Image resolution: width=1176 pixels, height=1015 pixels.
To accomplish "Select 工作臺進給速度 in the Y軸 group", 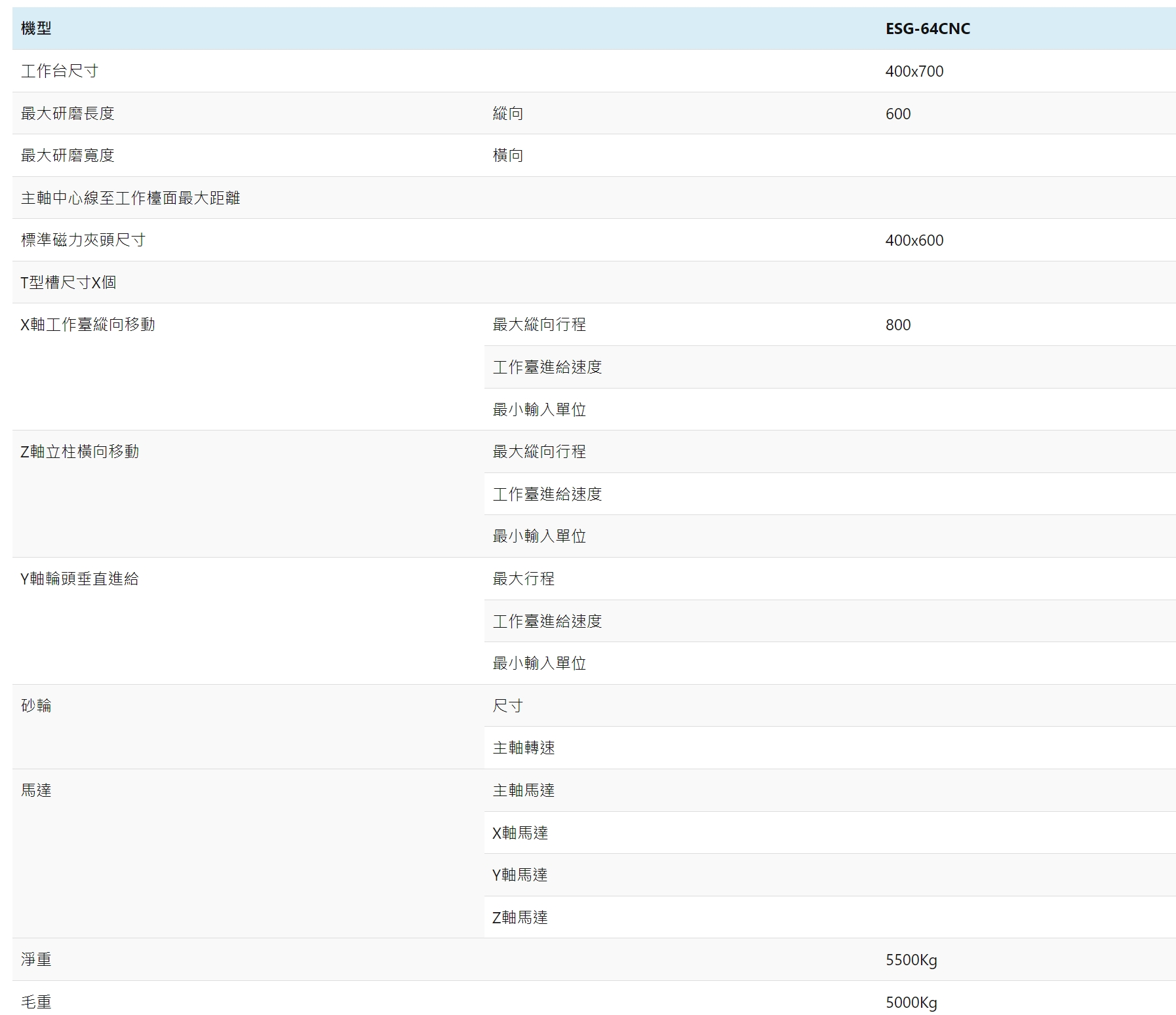I will pyautogui.click(x=547, y=621).
